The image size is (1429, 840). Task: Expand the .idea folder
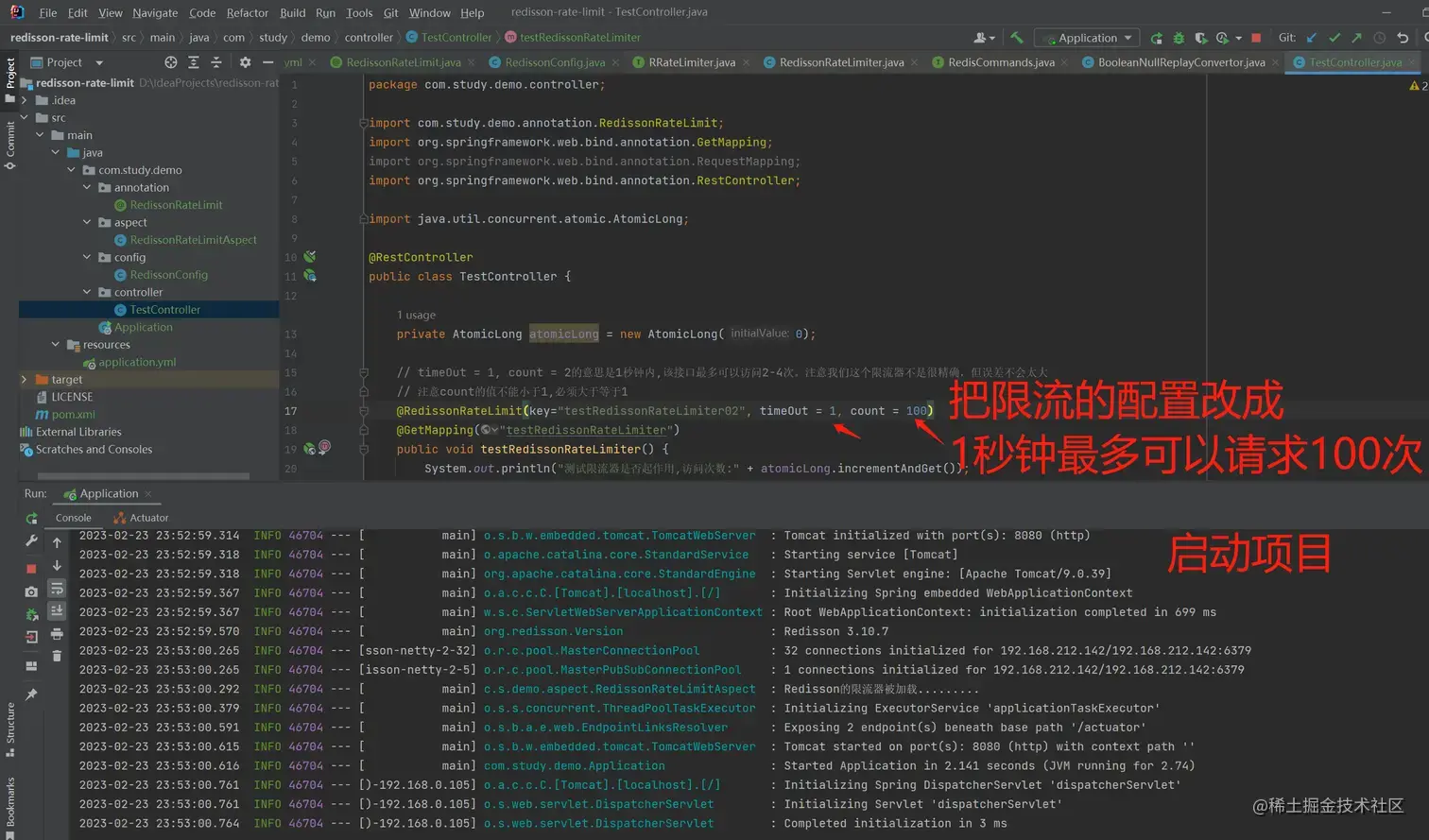[x=25, y=100]
